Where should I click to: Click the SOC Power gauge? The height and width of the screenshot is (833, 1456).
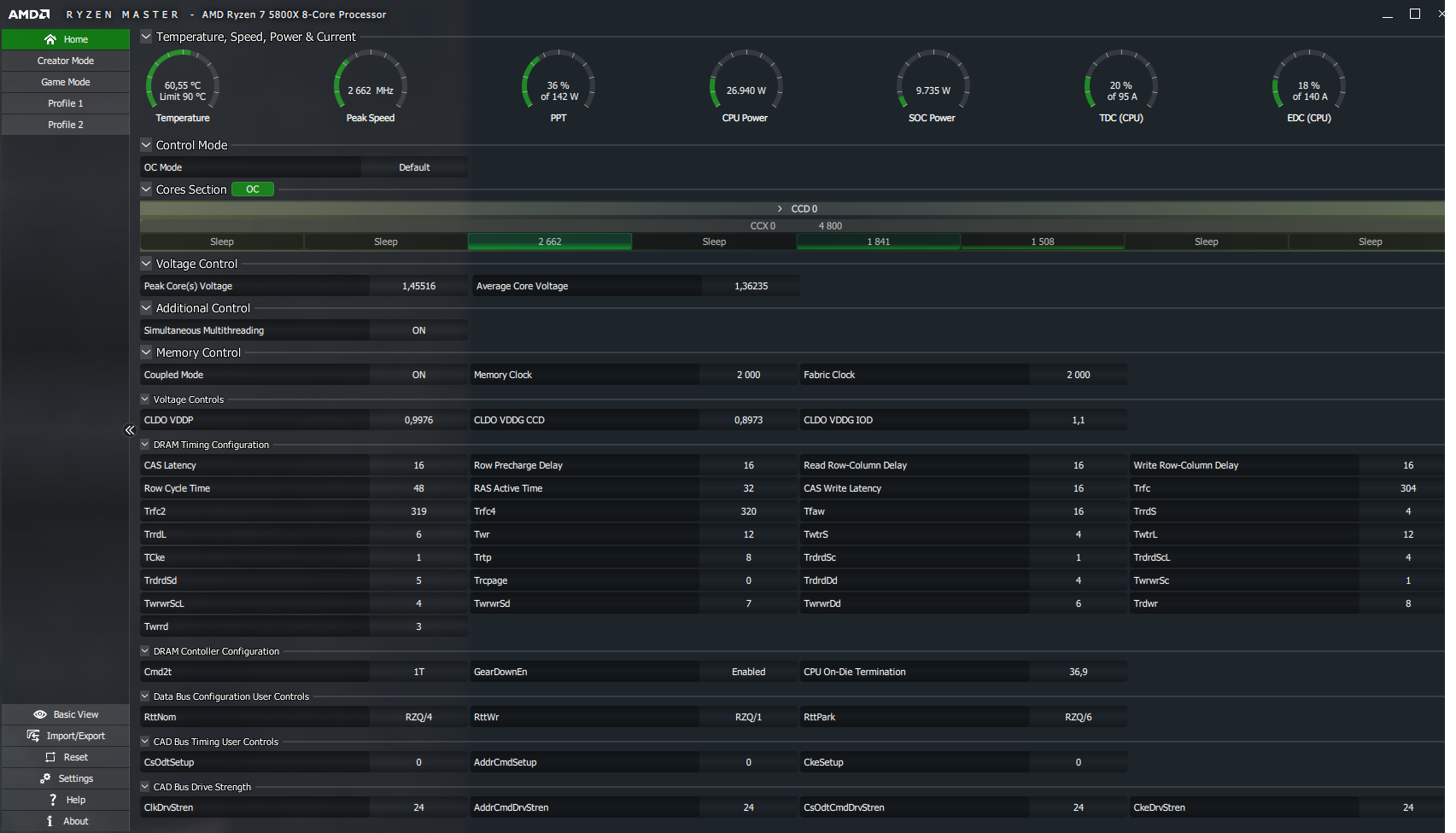[933, 86]
